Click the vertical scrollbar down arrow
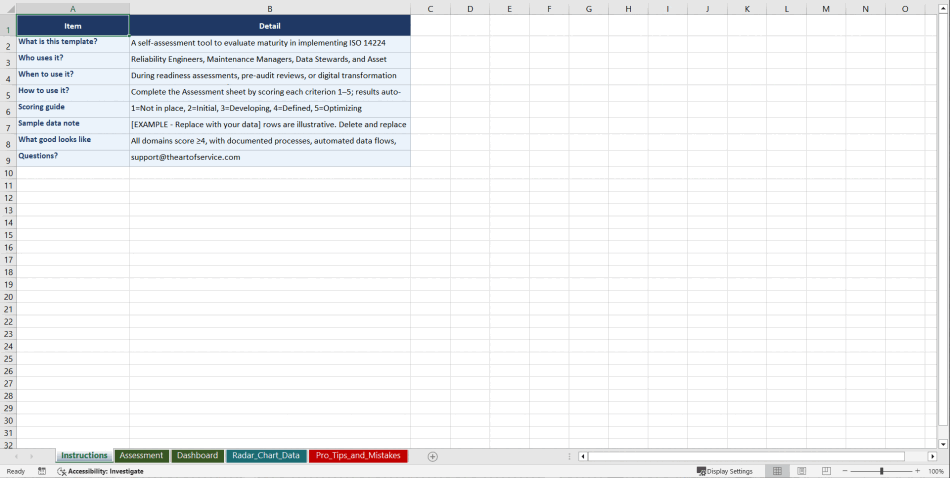This screenshot has height=478, width=950. coord(943,443)
